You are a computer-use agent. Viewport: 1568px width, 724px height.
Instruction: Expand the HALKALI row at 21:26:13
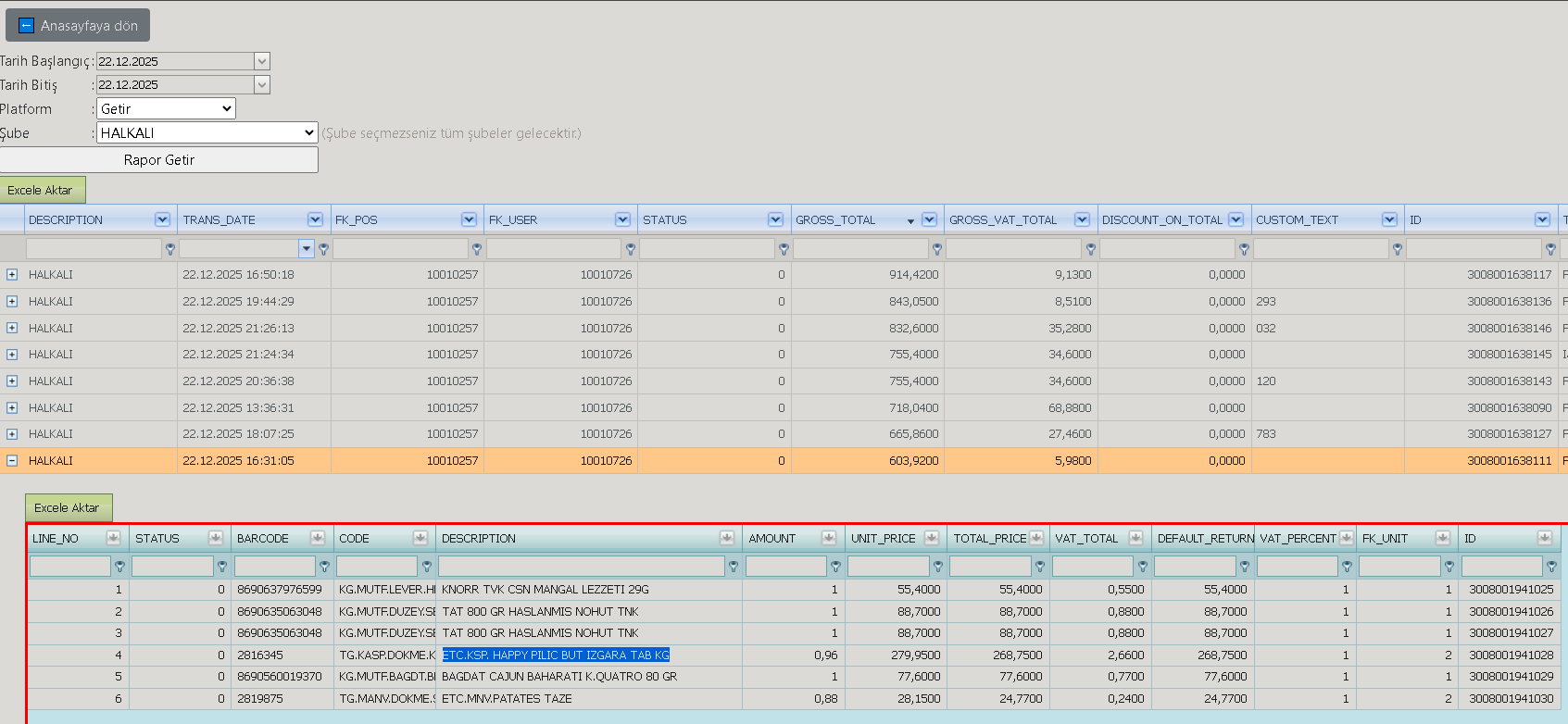pyautogui.click(x=12, y=328)
